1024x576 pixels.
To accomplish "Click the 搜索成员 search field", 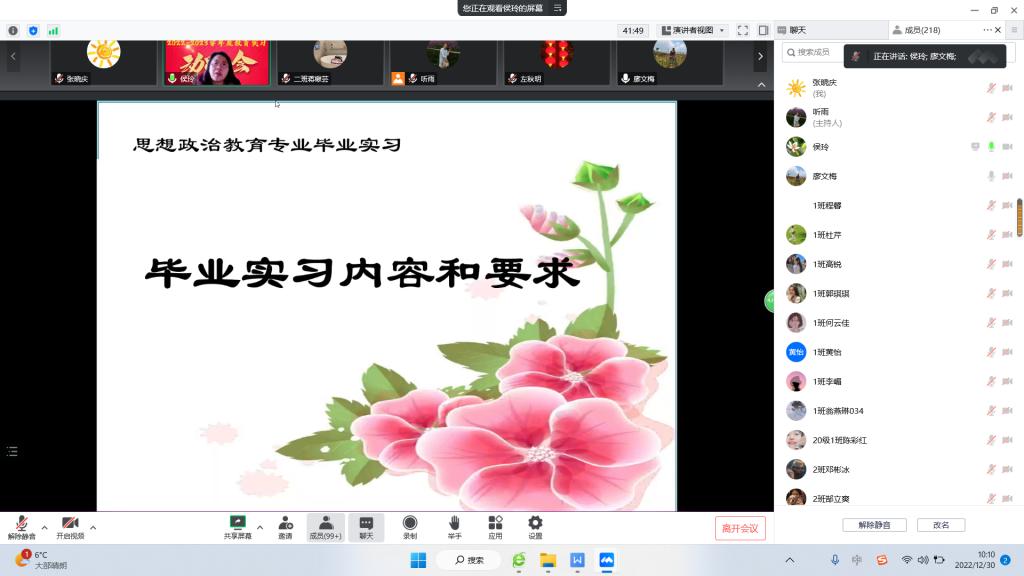I will pos(815,52).
